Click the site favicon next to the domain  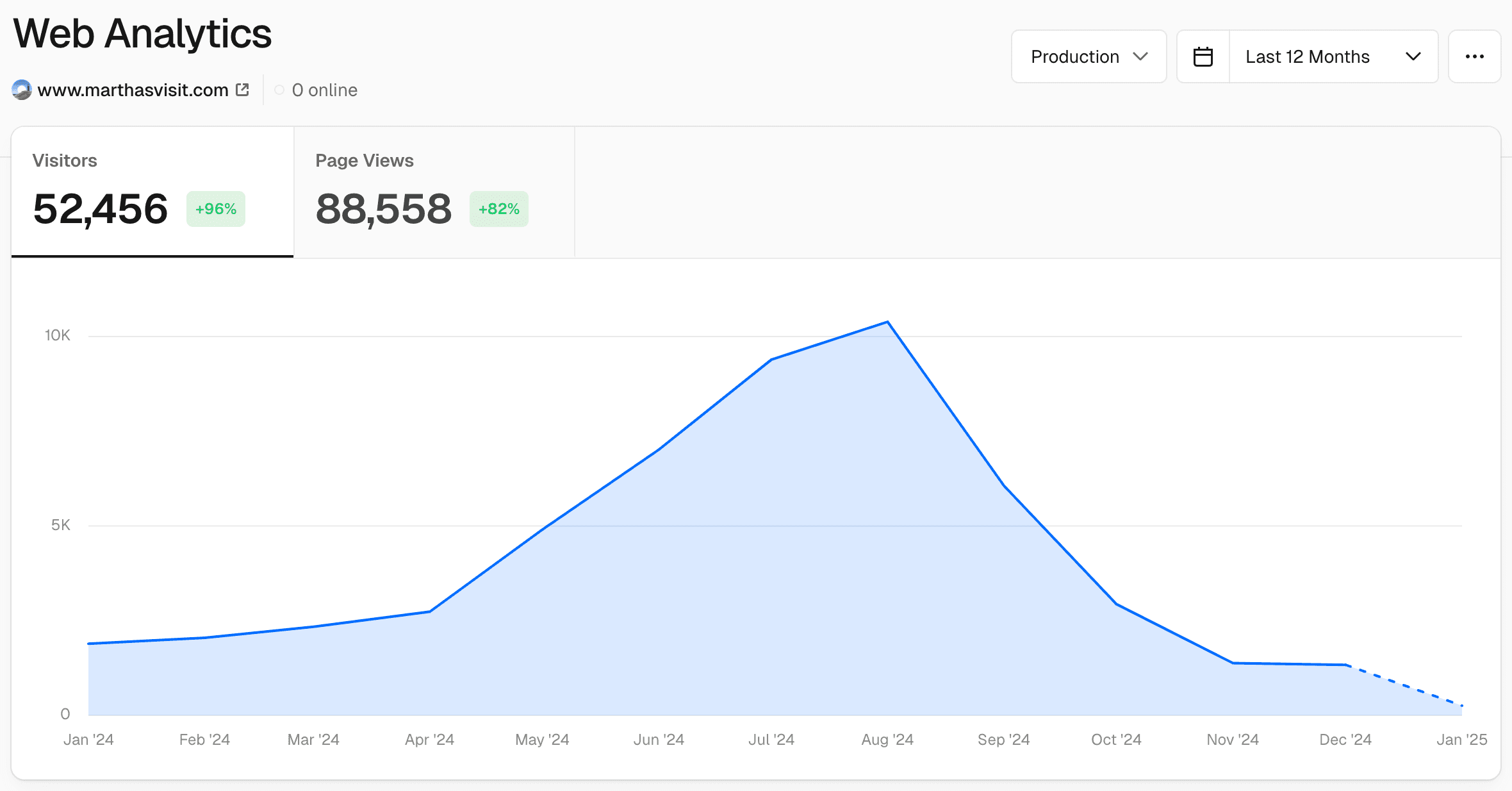[22, 90]
